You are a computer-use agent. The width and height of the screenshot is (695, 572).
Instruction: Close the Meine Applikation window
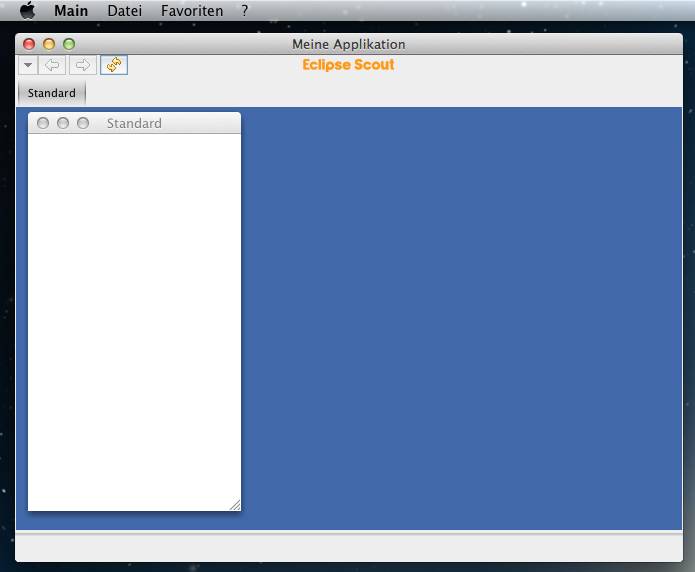pos(29,44)
